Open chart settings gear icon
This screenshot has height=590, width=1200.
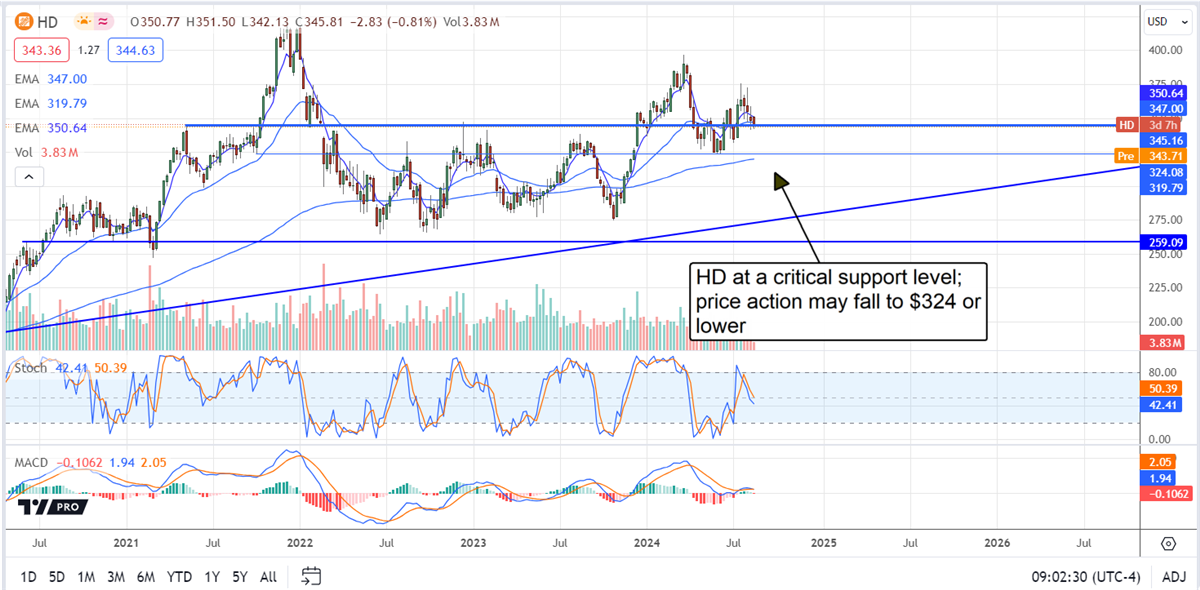click(1168, 543)
